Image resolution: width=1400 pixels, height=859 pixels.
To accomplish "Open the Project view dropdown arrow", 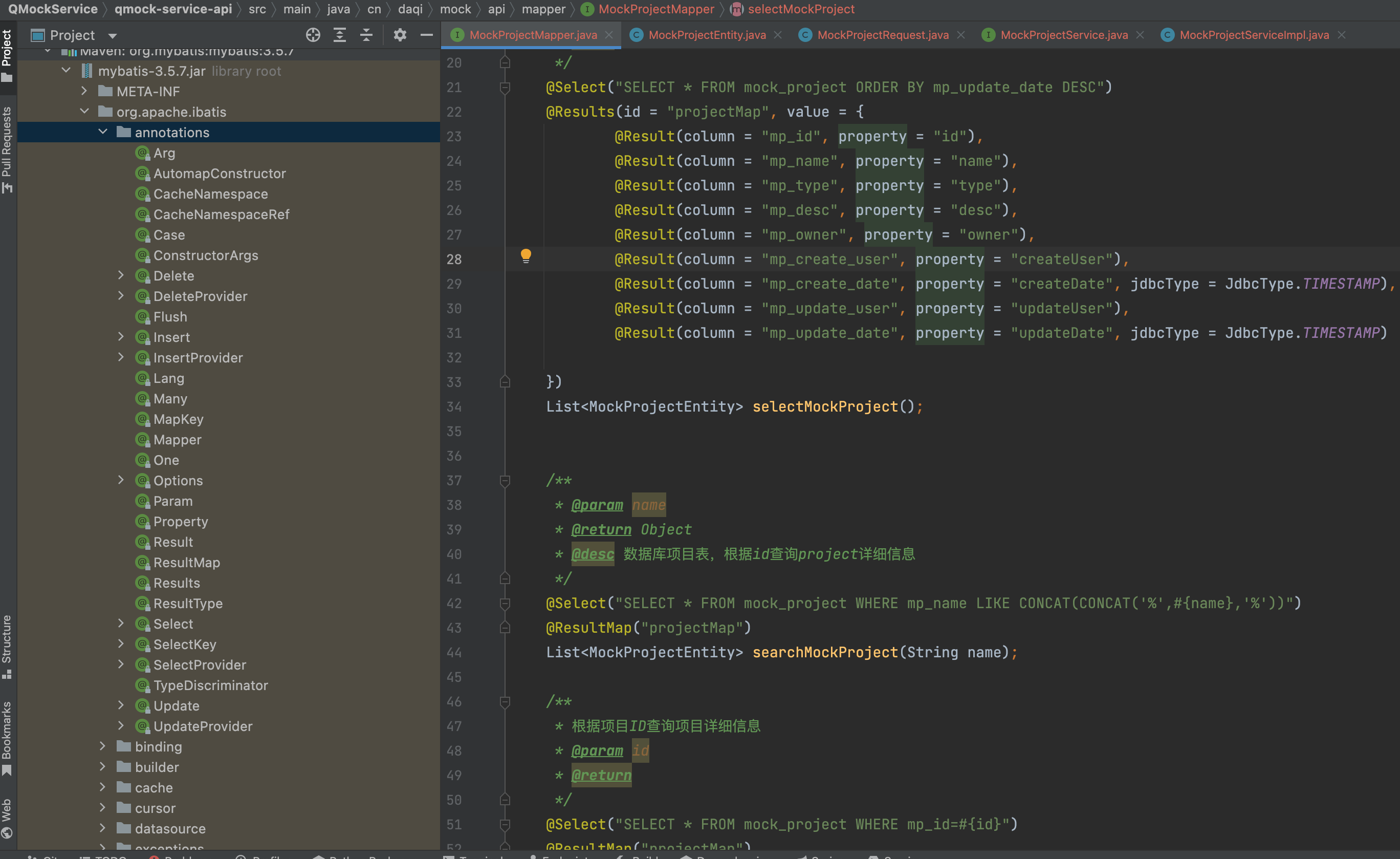I will click(113, 36).
